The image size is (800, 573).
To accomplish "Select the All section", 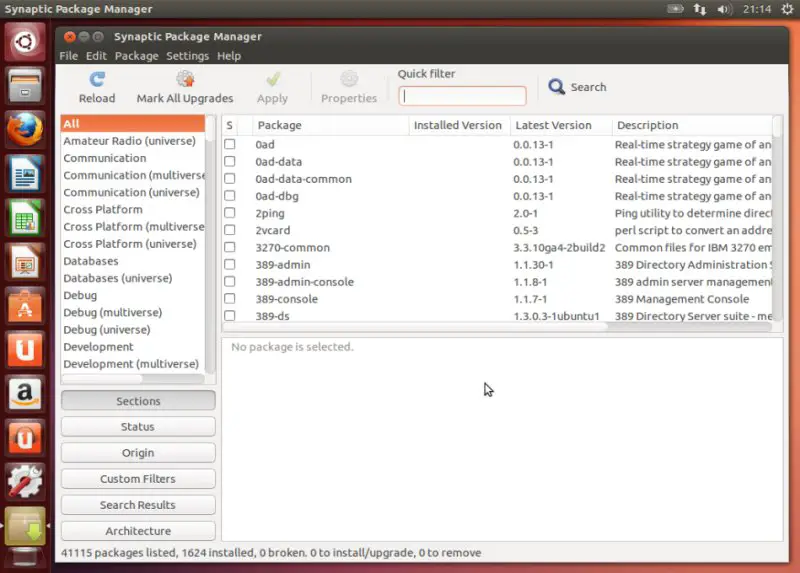I will [133, 123].
